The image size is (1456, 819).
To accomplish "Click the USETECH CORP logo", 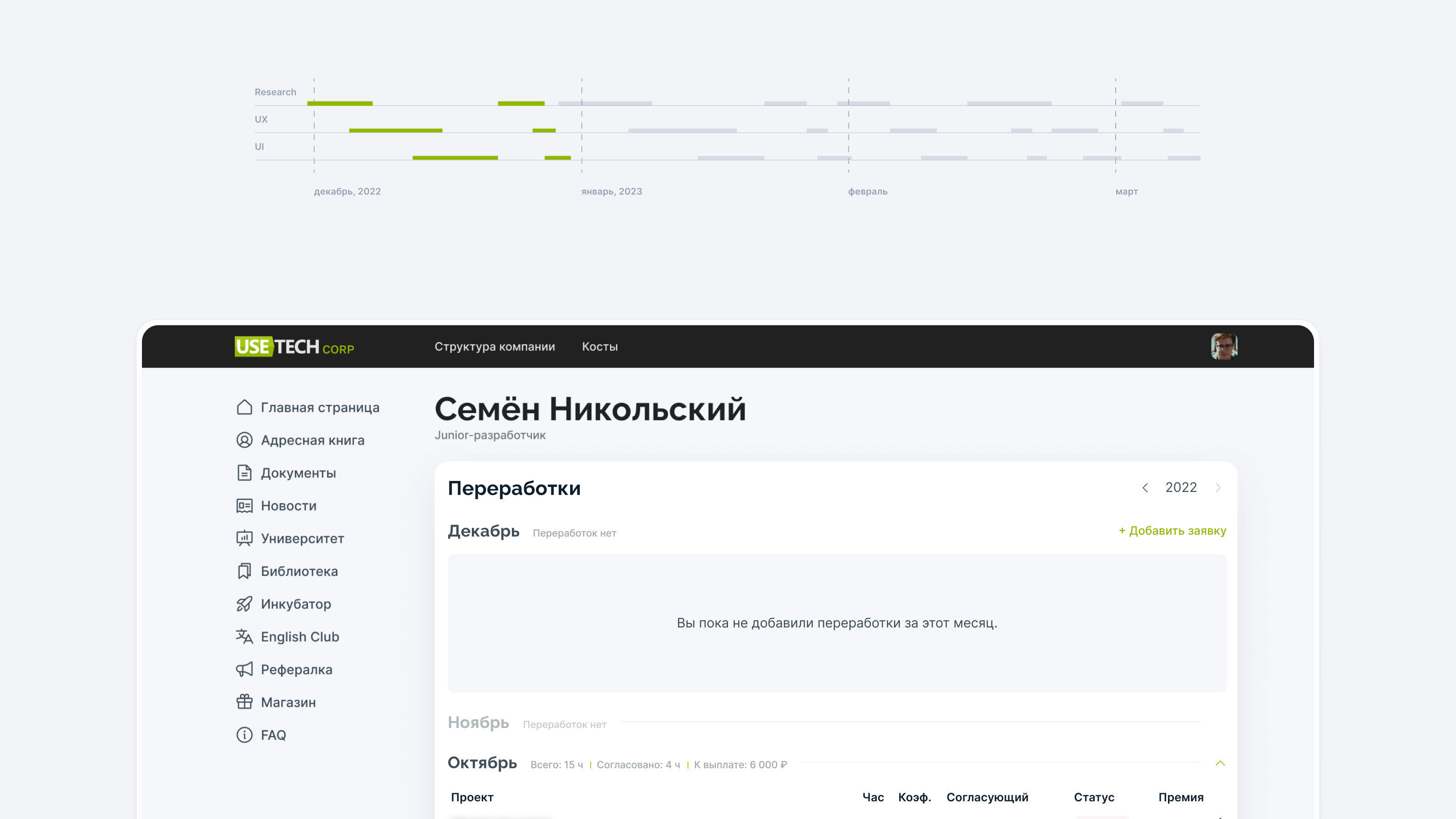I will 294,346.
